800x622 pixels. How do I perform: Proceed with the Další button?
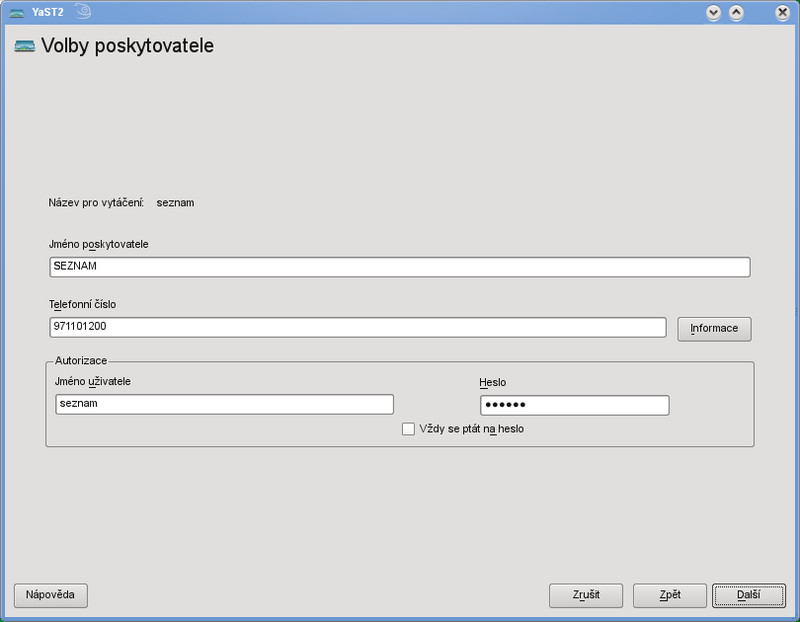[x=749, y=595]
